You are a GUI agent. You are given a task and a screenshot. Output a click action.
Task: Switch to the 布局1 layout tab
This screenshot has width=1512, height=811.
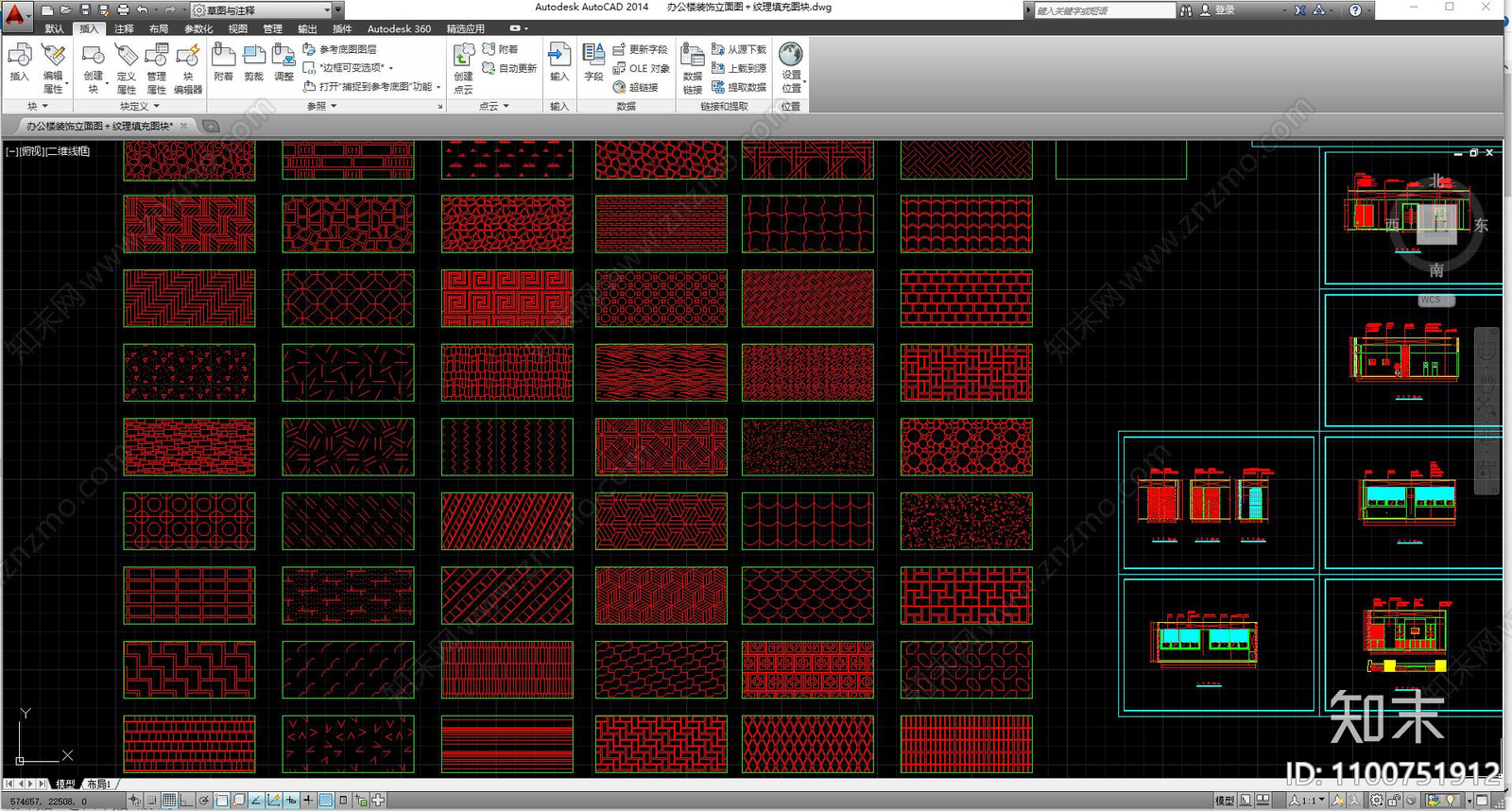pyautogui.click(x=98, y=785)
